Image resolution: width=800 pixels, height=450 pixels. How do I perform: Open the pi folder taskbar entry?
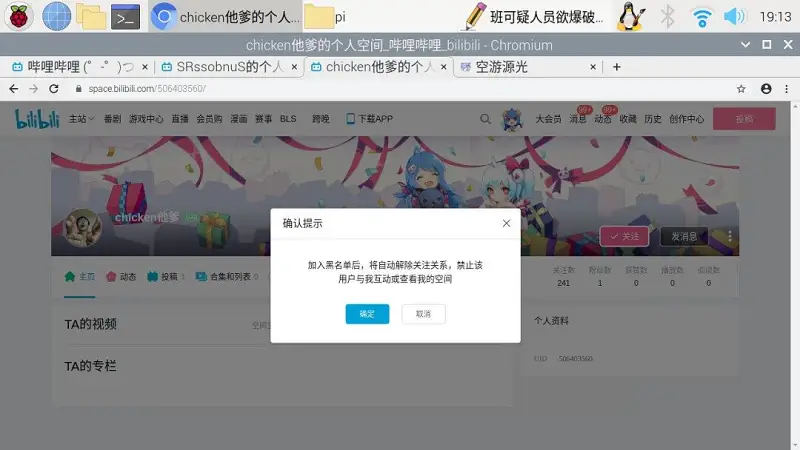[x=326, y=16]
